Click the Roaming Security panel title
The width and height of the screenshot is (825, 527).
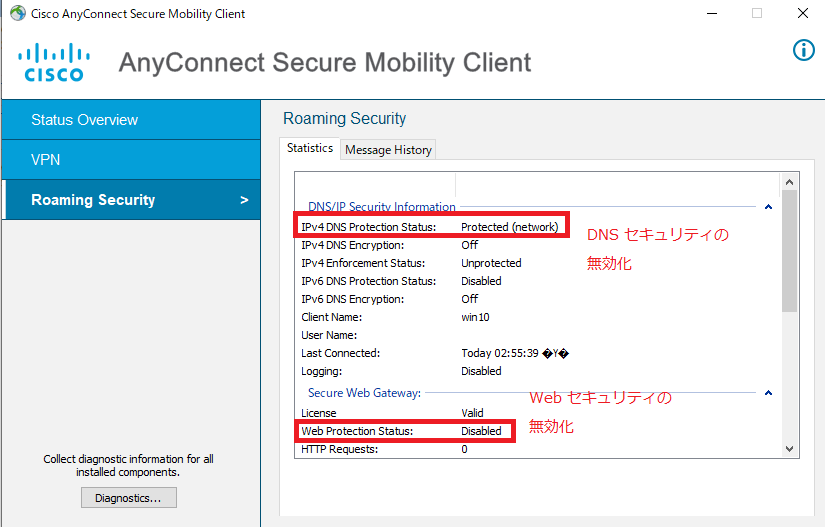click(x=345, y=118)
